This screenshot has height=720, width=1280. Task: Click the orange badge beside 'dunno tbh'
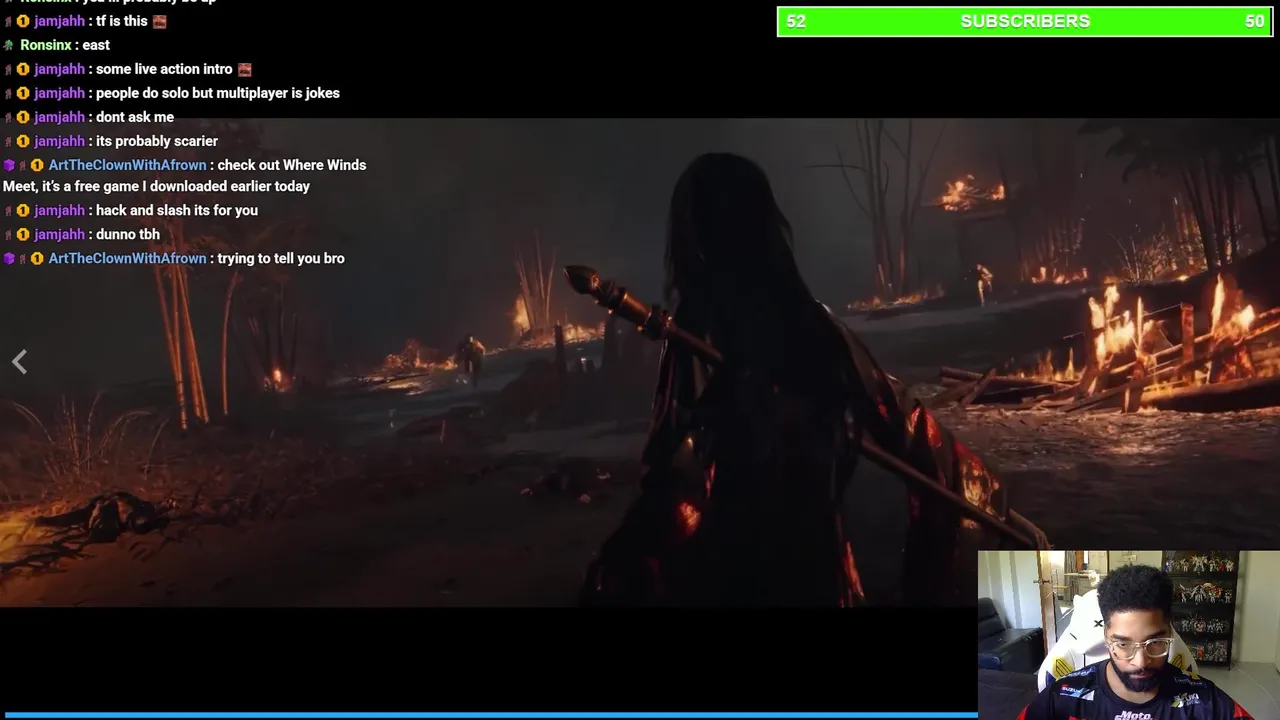pyautogui.click(x=23, y=234)
